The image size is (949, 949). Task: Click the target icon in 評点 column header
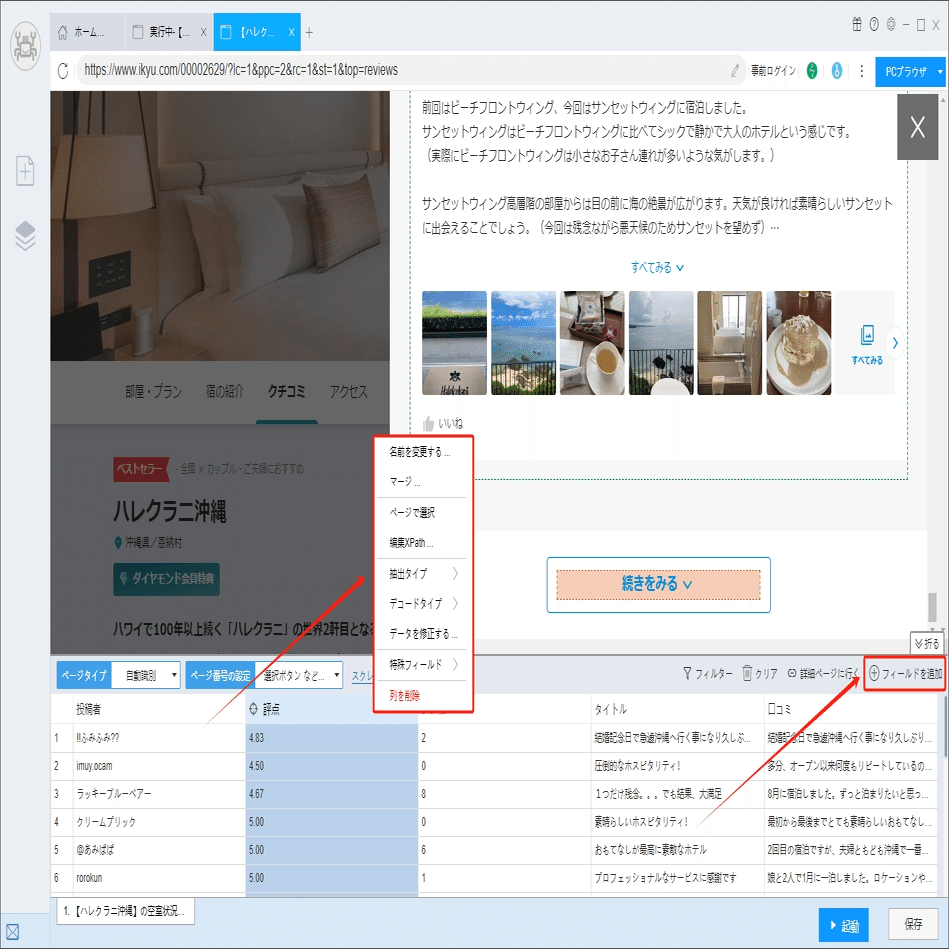pos(253,709)
